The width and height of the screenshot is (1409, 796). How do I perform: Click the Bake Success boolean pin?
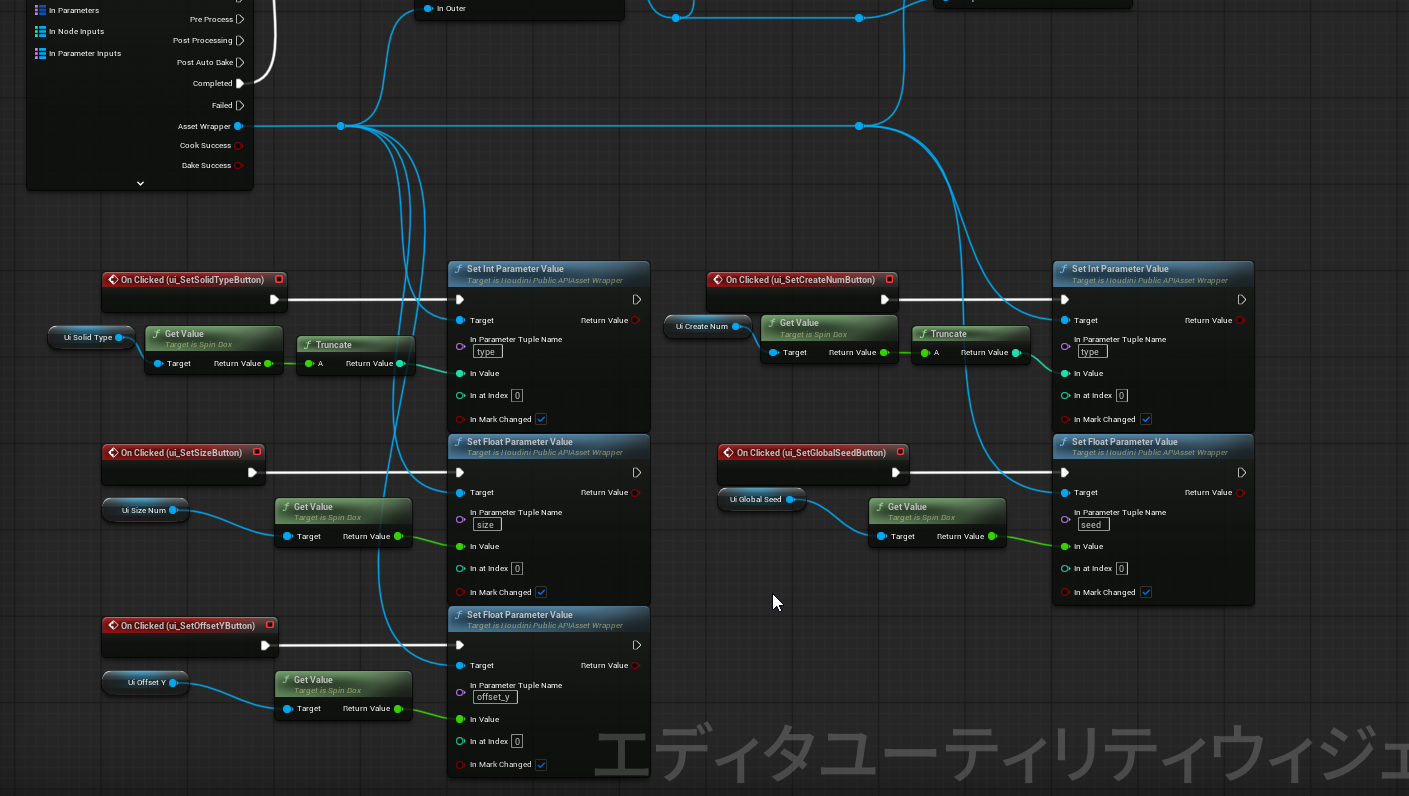click(239, 166)
